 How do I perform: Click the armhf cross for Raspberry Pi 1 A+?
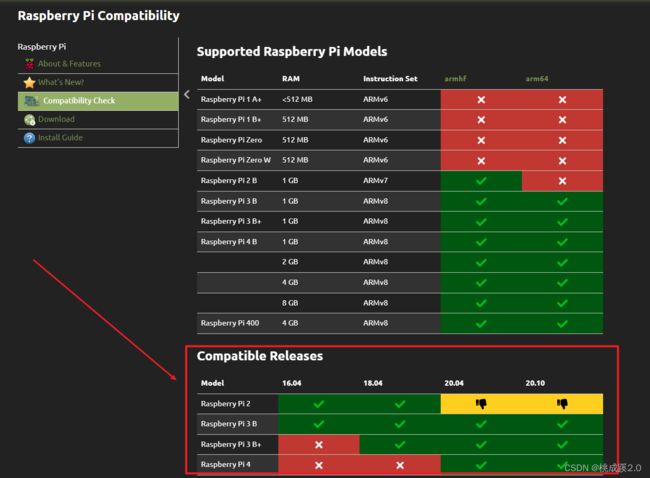coord(481,99)
